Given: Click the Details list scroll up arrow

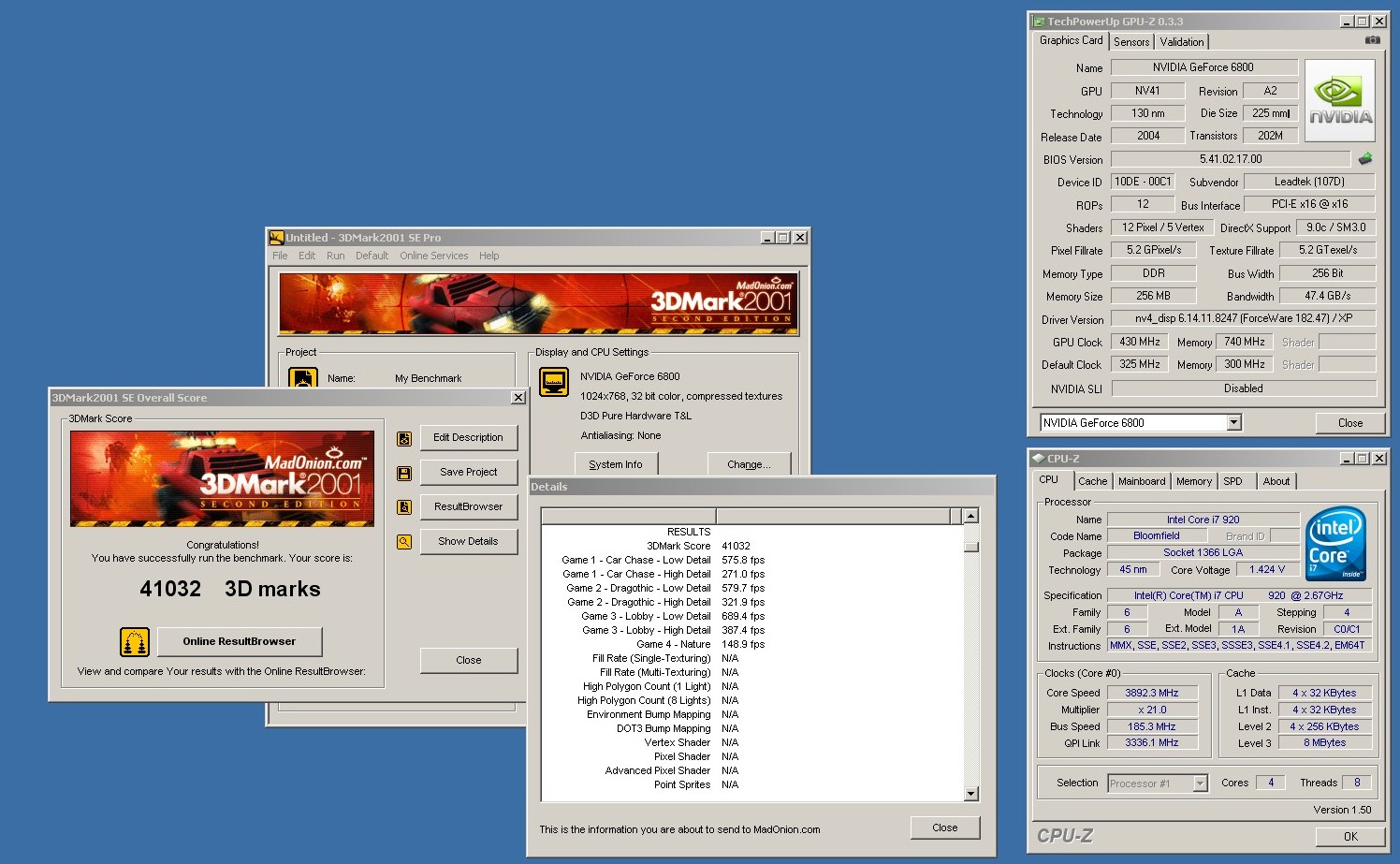Looking at the screenshot, I should pyautogui.click(x=970, y=516).
